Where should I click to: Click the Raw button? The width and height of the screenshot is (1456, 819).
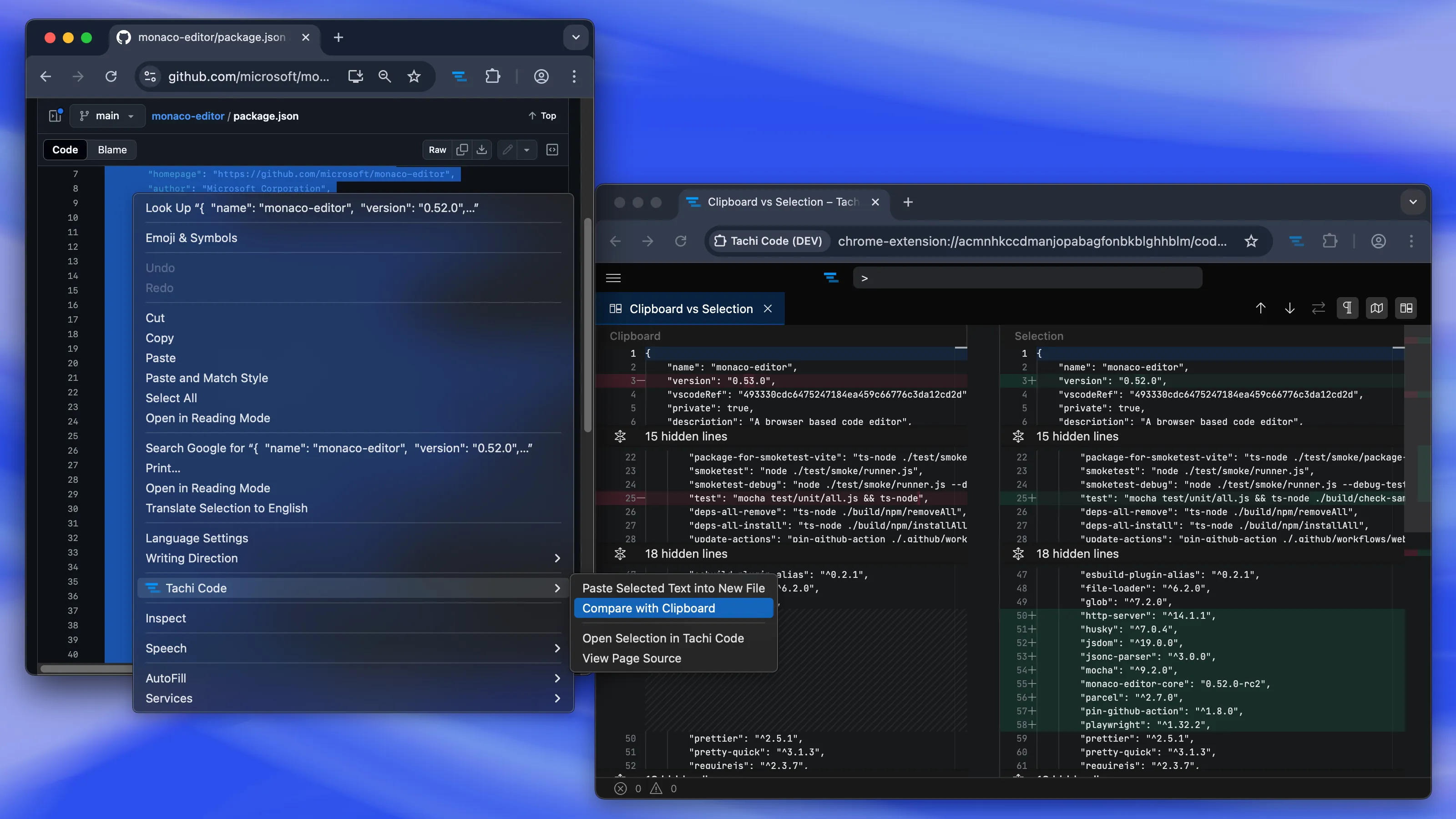(437, 149)
